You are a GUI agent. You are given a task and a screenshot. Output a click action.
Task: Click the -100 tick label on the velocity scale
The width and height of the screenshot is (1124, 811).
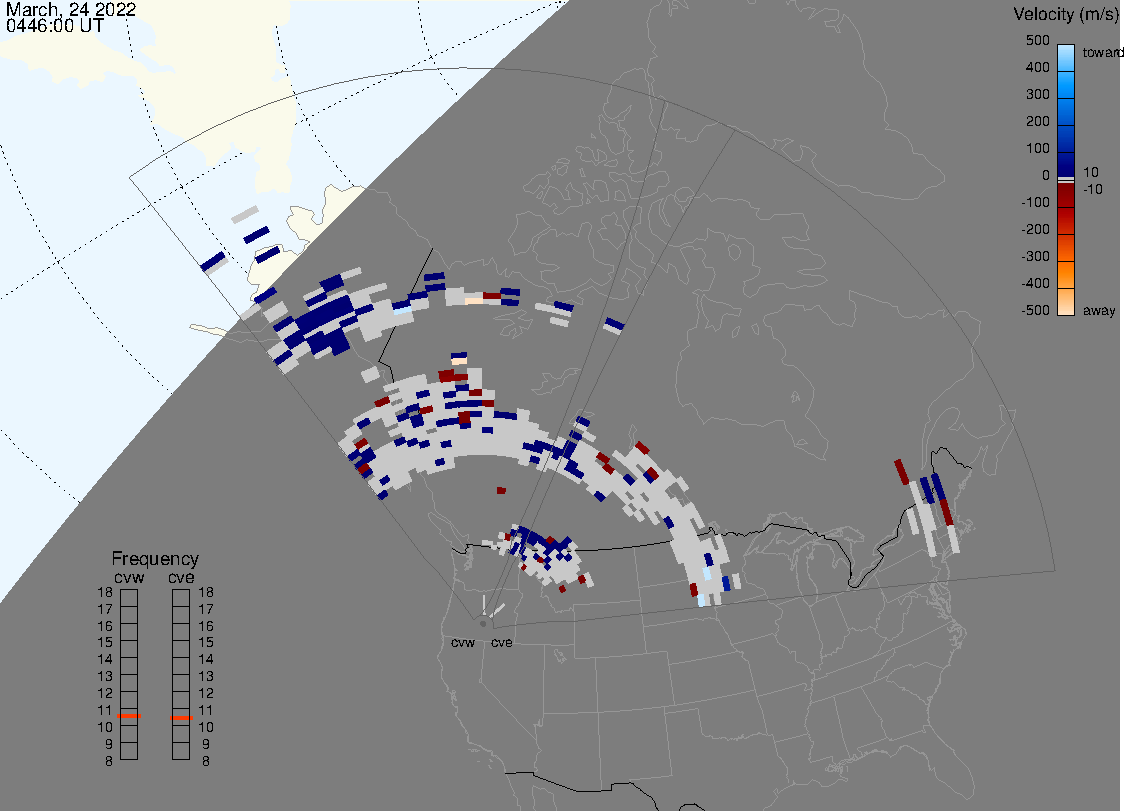coord(1035,202)
